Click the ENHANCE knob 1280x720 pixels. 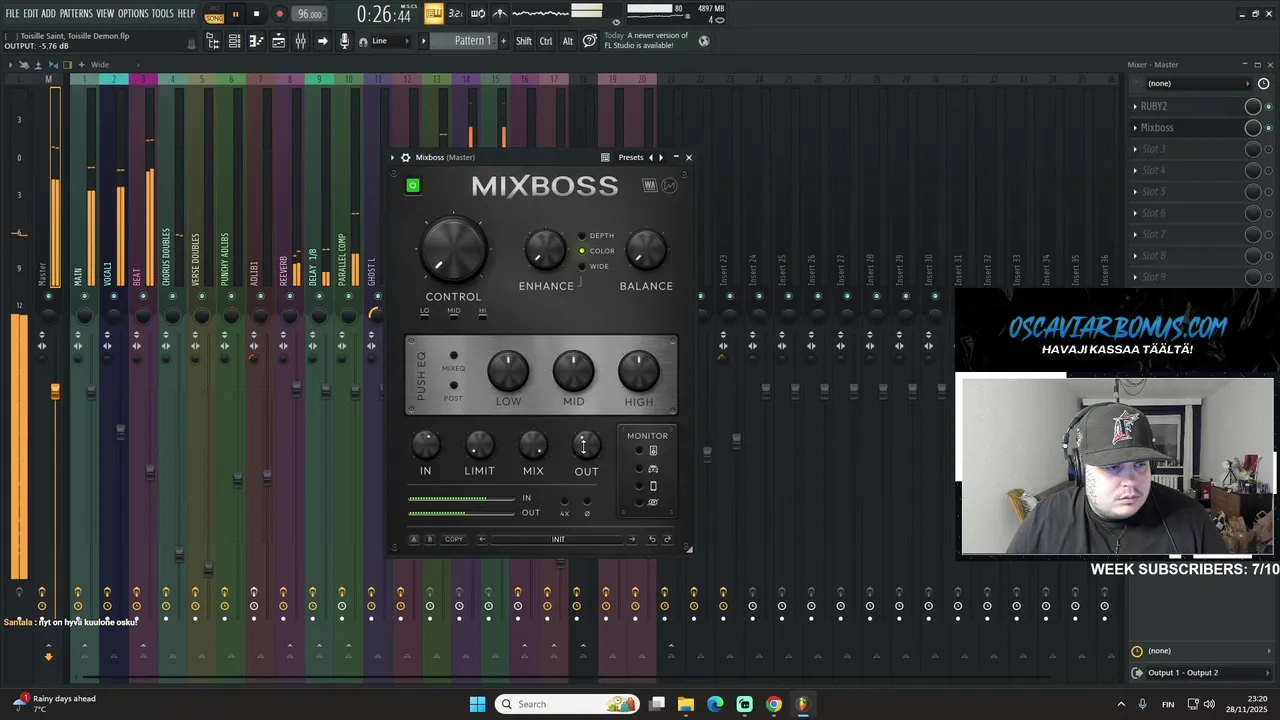[x=546, y=250]
